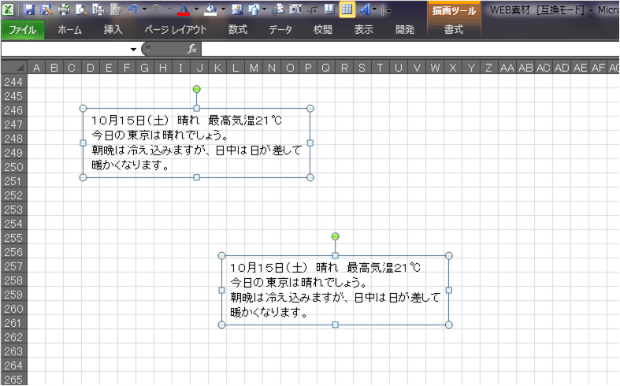
Task: Click the Quick Print printer icon
Action: 64,9
